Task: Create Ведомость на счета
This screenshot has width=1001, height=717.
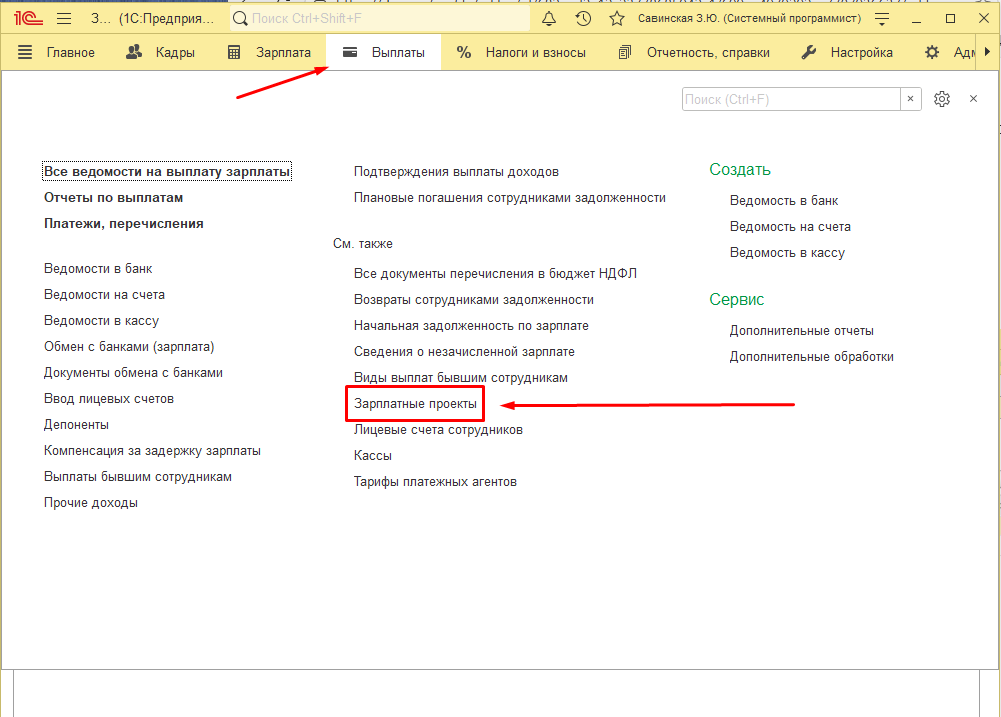Action: pos(790,227)
